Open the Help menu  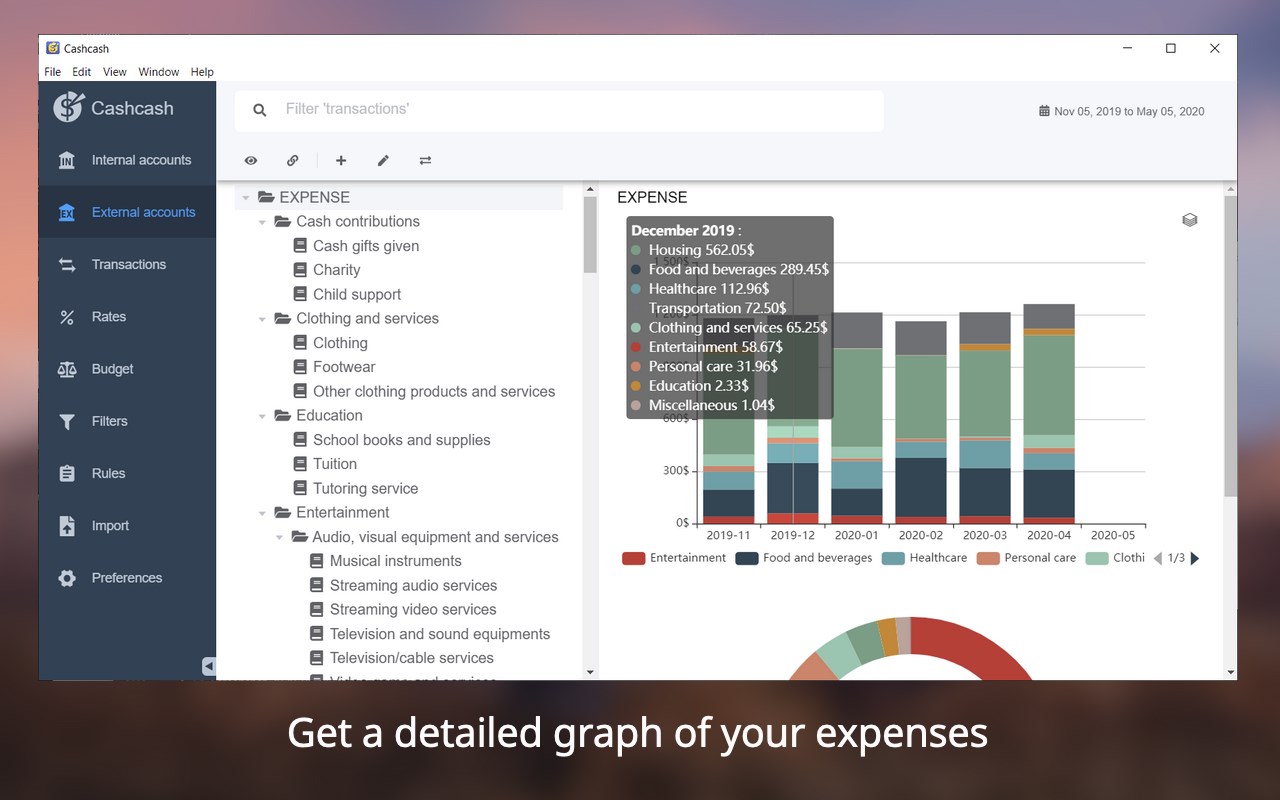(202, 72)
